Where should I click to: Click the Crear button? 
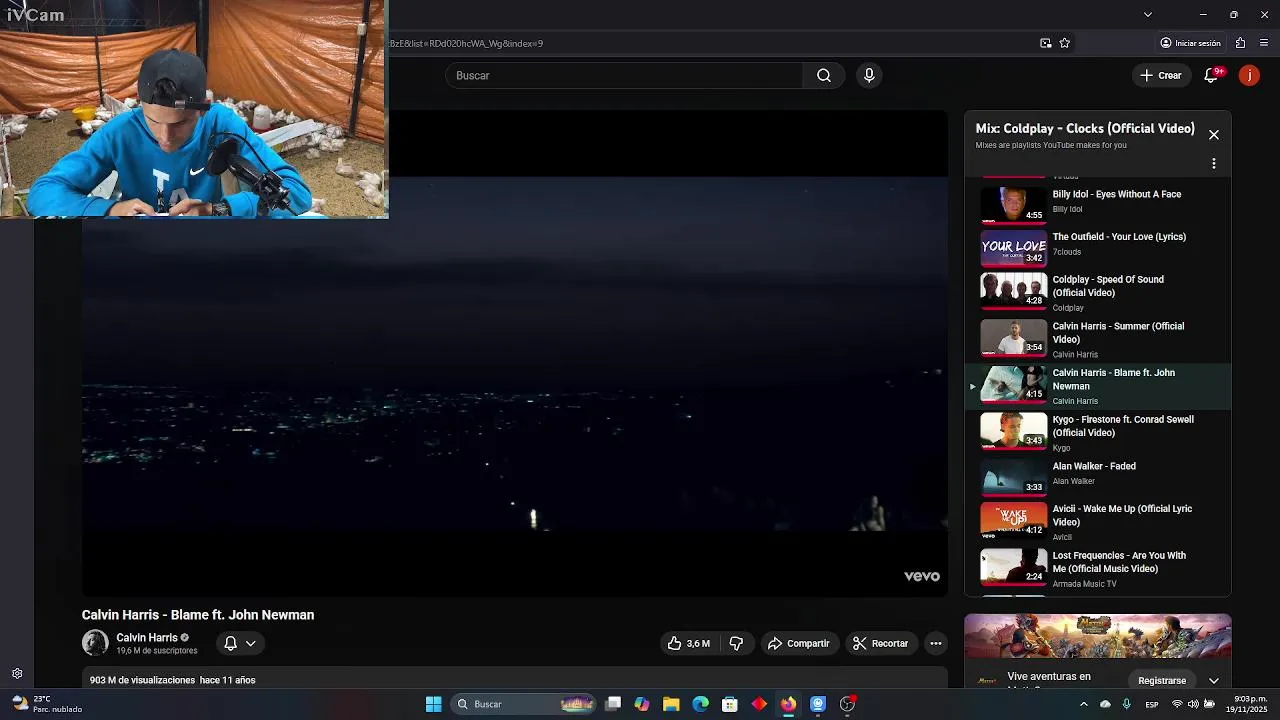click(x=1161, y=76)
